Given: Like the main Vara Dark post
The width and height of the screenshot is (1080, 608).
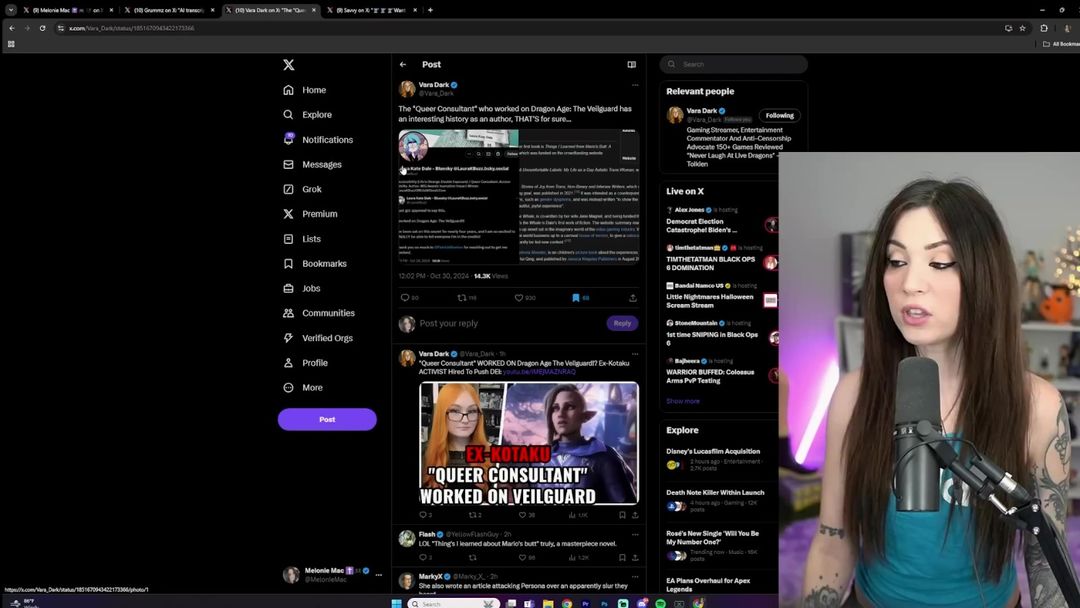Looking at the screenshot, I should point(519,298).
